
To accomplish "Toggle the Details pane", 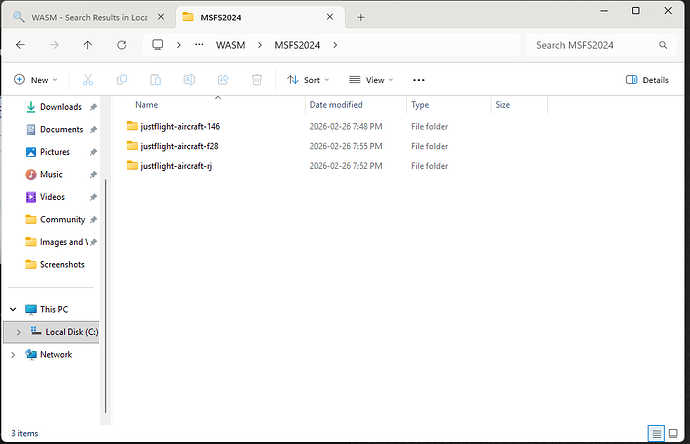I will (x=647, y=80).
